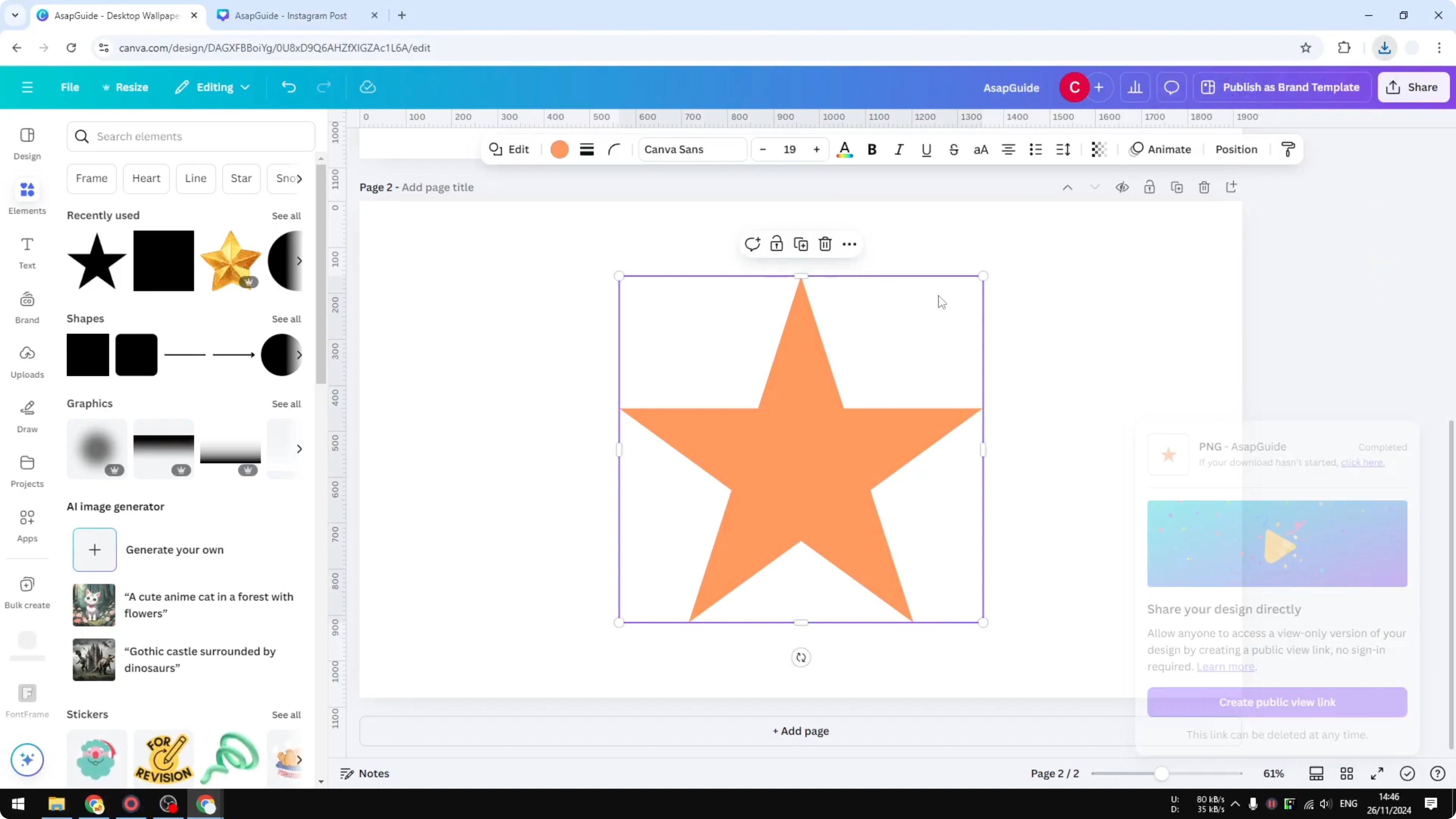Toggle bold formatting
1456x819 pixels.
point(872,149)
